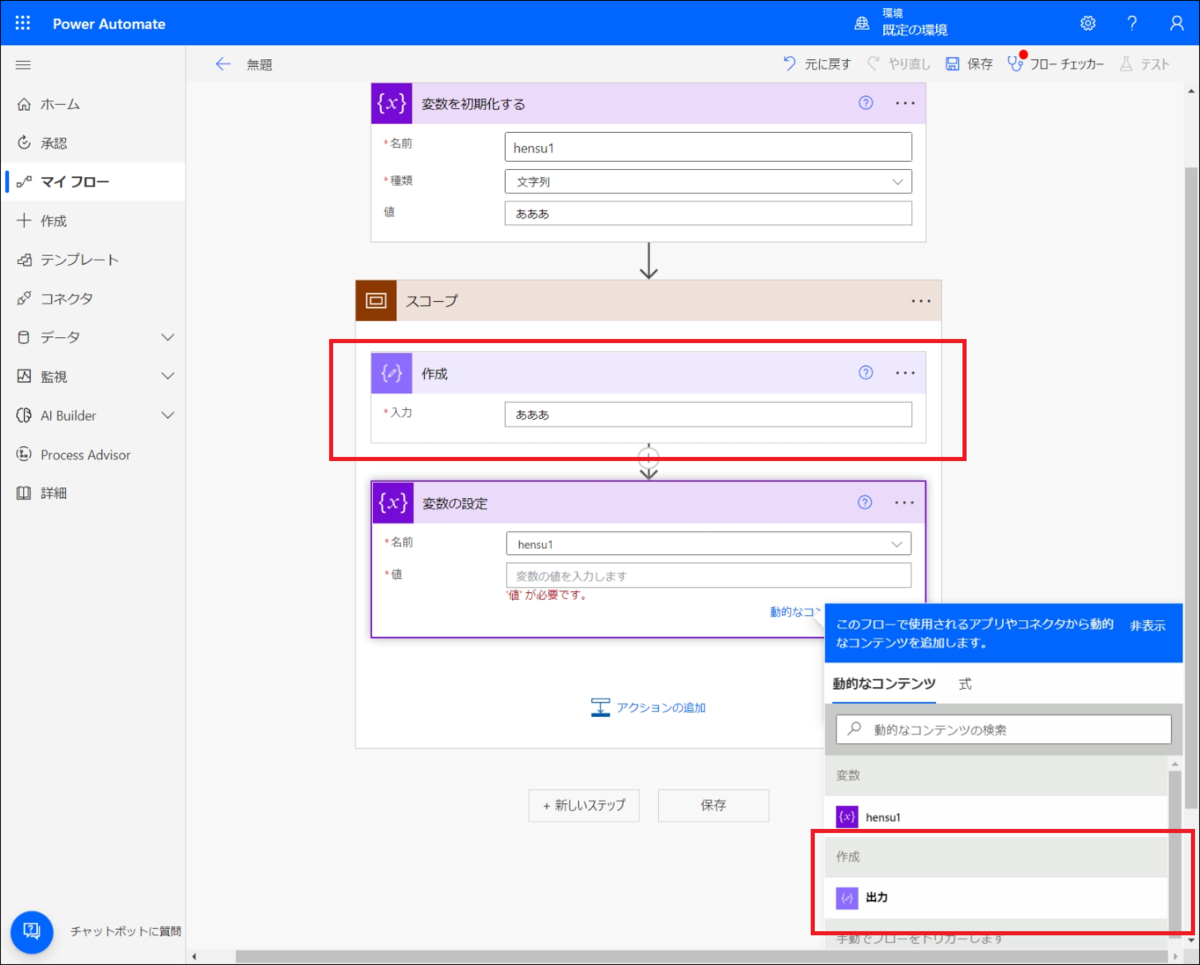1200x965 pixels.
Task: Open the 変数の設定 ellipsis menu
Action: (x=905, y=502)
